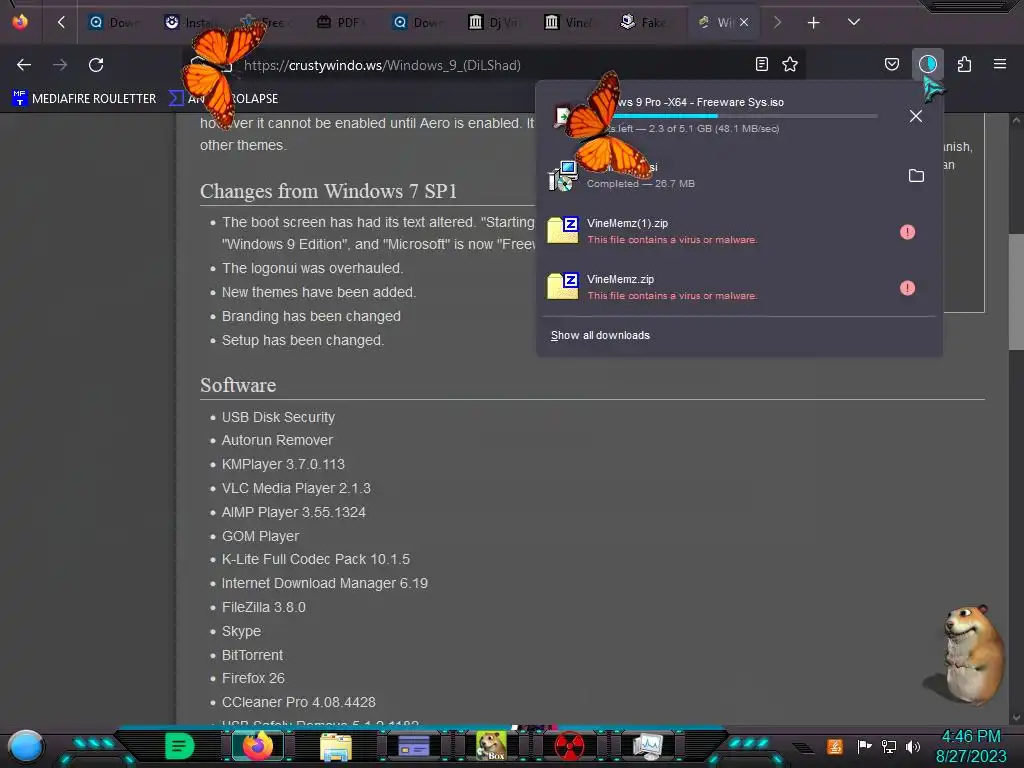Viewport: 1024px width, 768px height.
Task: Click the crustywindo.ws URL field
Action: tap(496, 65)
